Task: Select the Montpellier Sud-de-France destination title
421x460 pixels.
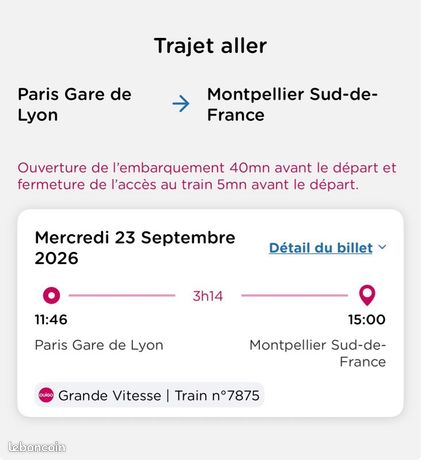Action: (x=292, y=104)
